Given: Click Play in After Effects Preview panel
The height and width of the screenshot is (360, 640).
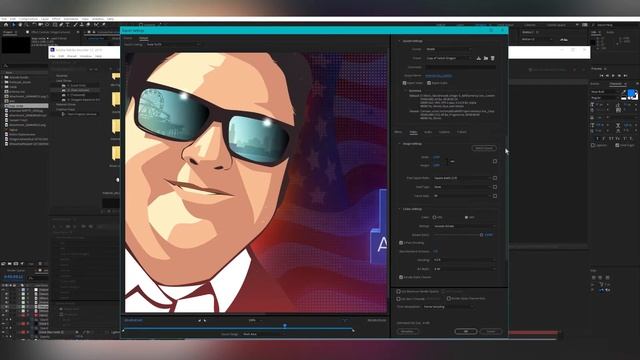Looking at the screenshot, I should [613, 76].
